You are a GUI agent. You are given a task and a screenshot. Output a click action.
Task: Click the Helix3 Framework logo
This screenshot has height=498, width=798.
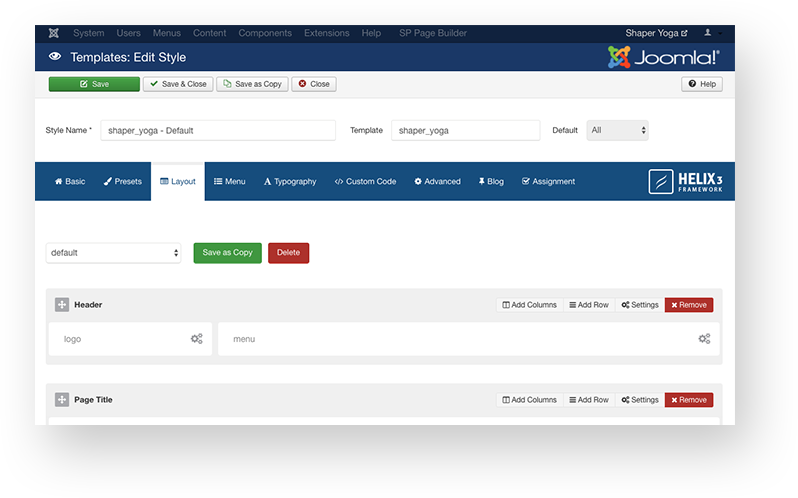tap(686, 181)
